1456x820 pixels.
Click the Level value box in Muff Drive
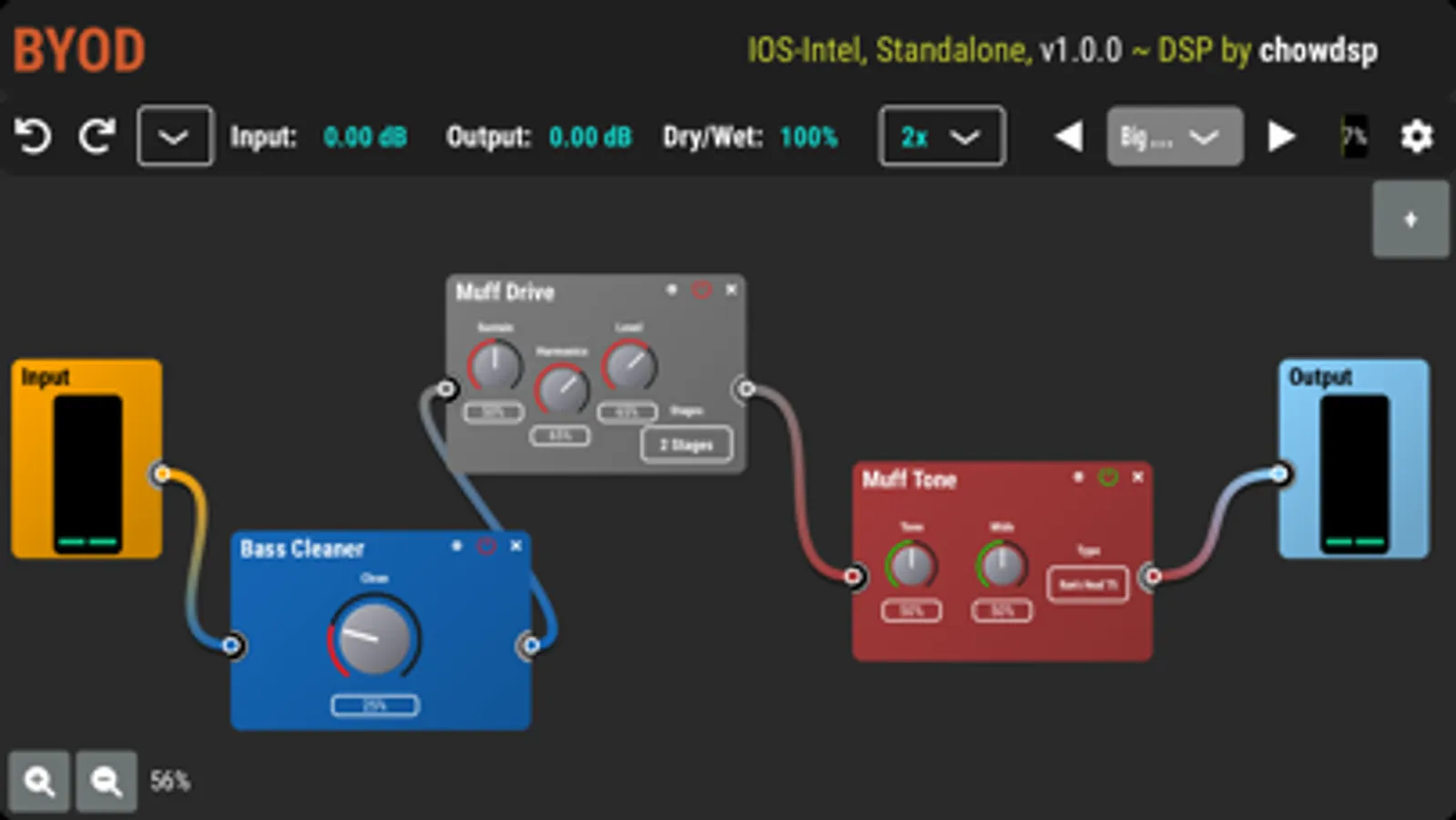627,413
